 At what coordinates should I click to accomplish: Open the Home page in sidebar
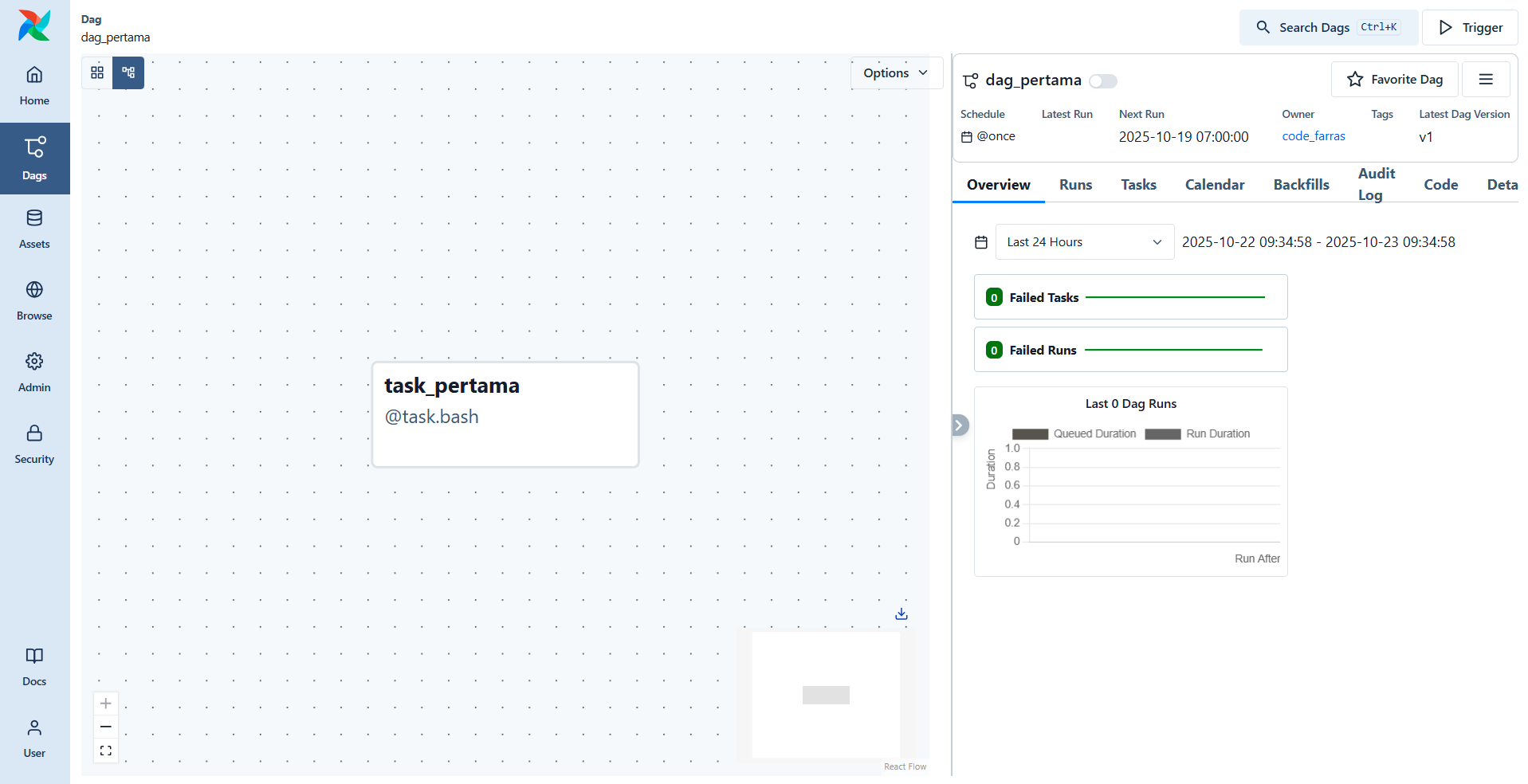pos(34,86)
